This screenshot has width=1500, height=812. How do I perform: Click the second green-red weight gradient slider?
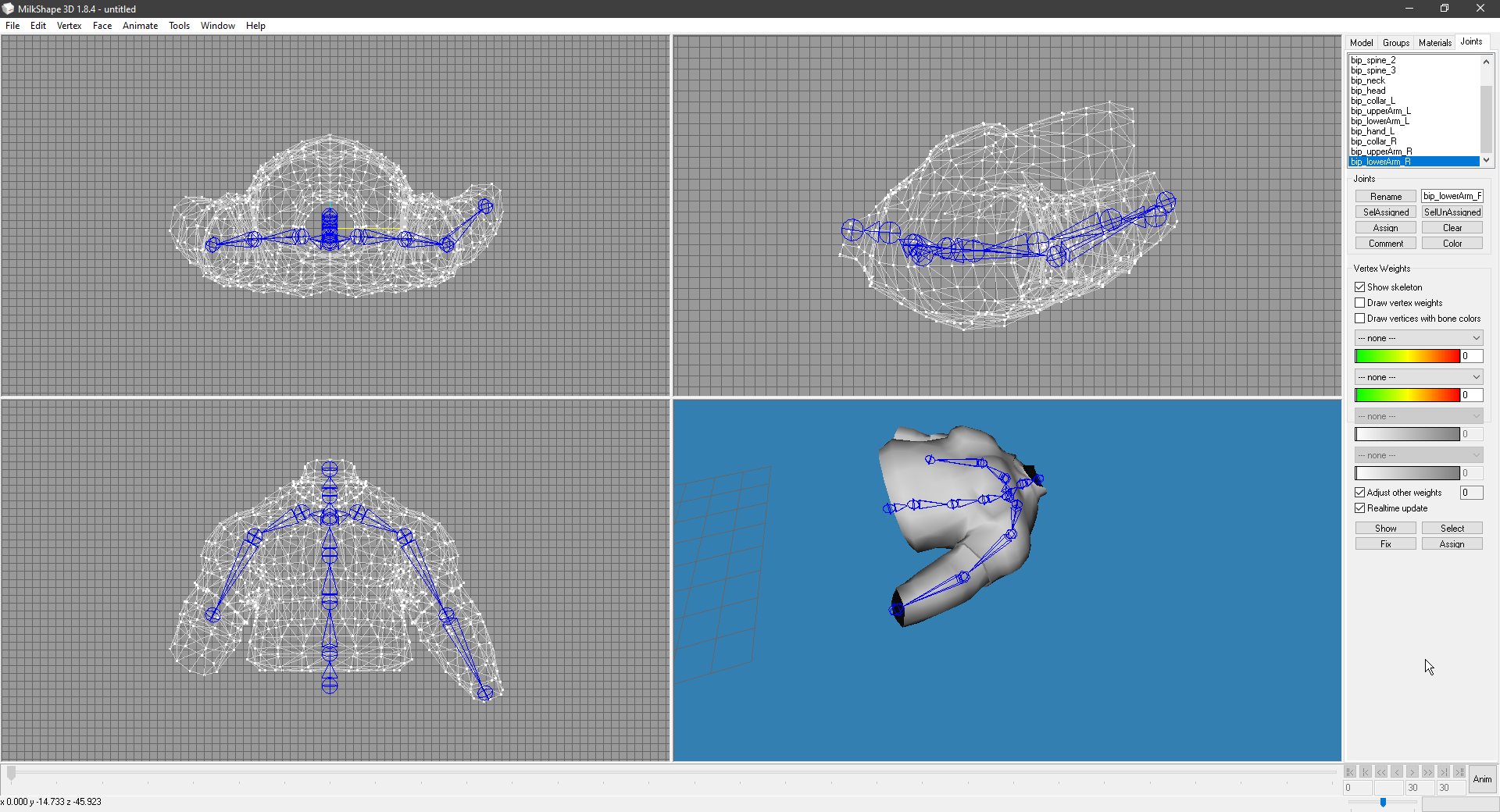coord(1407,395)
